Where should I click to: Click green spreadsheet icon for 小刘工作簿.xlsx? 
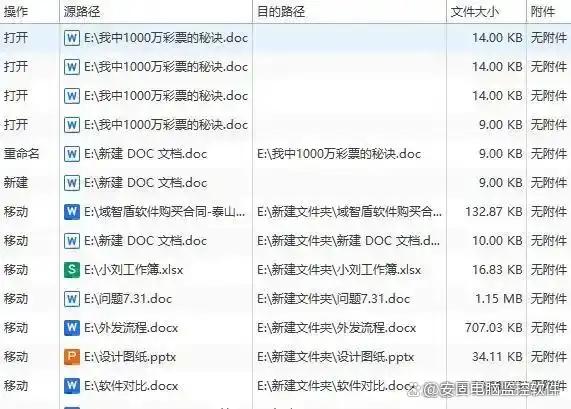pyautogui.click(x=72, y=270)
